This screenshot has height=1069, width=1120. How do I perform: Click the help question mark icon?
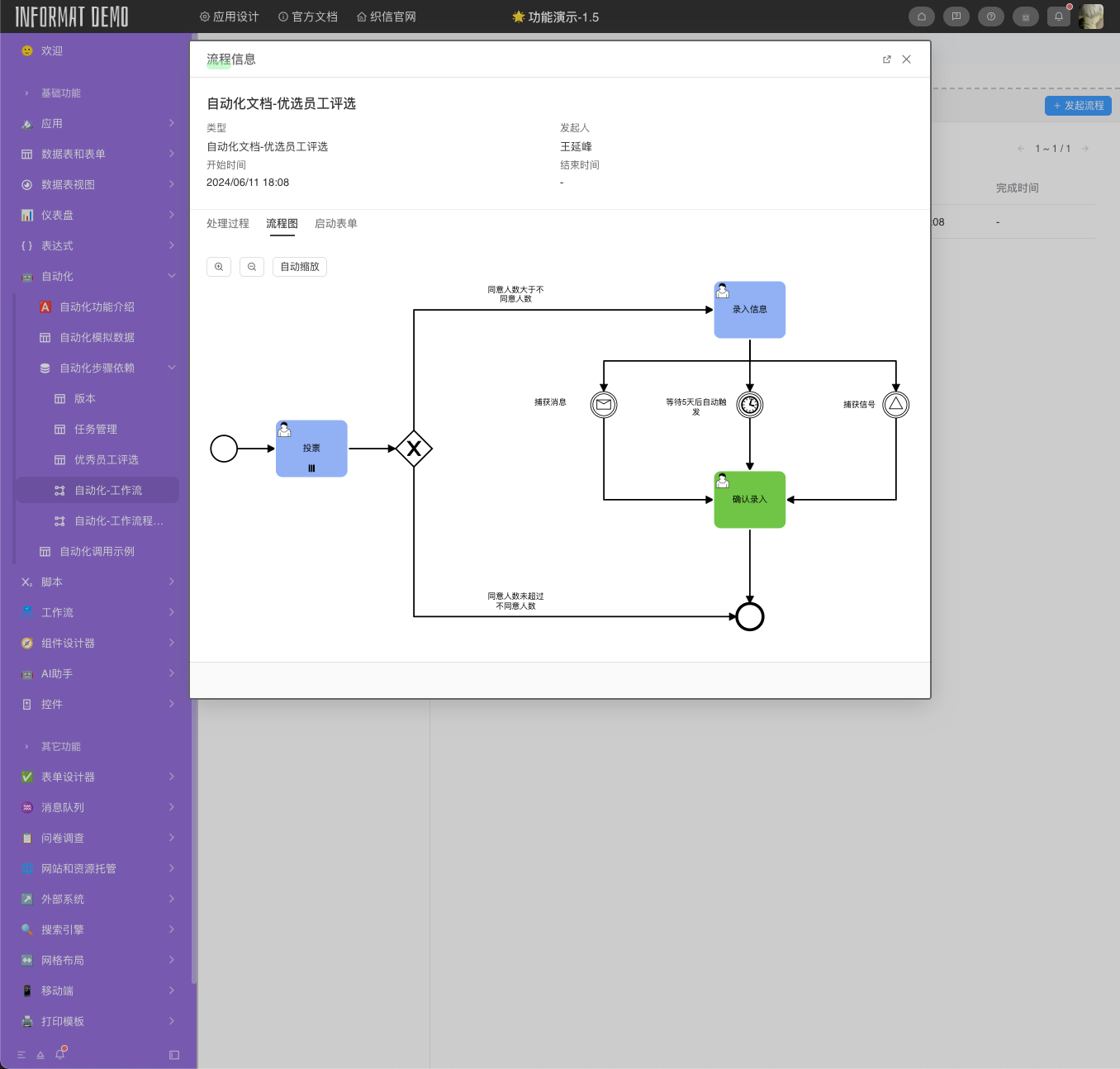pos(991,17)
